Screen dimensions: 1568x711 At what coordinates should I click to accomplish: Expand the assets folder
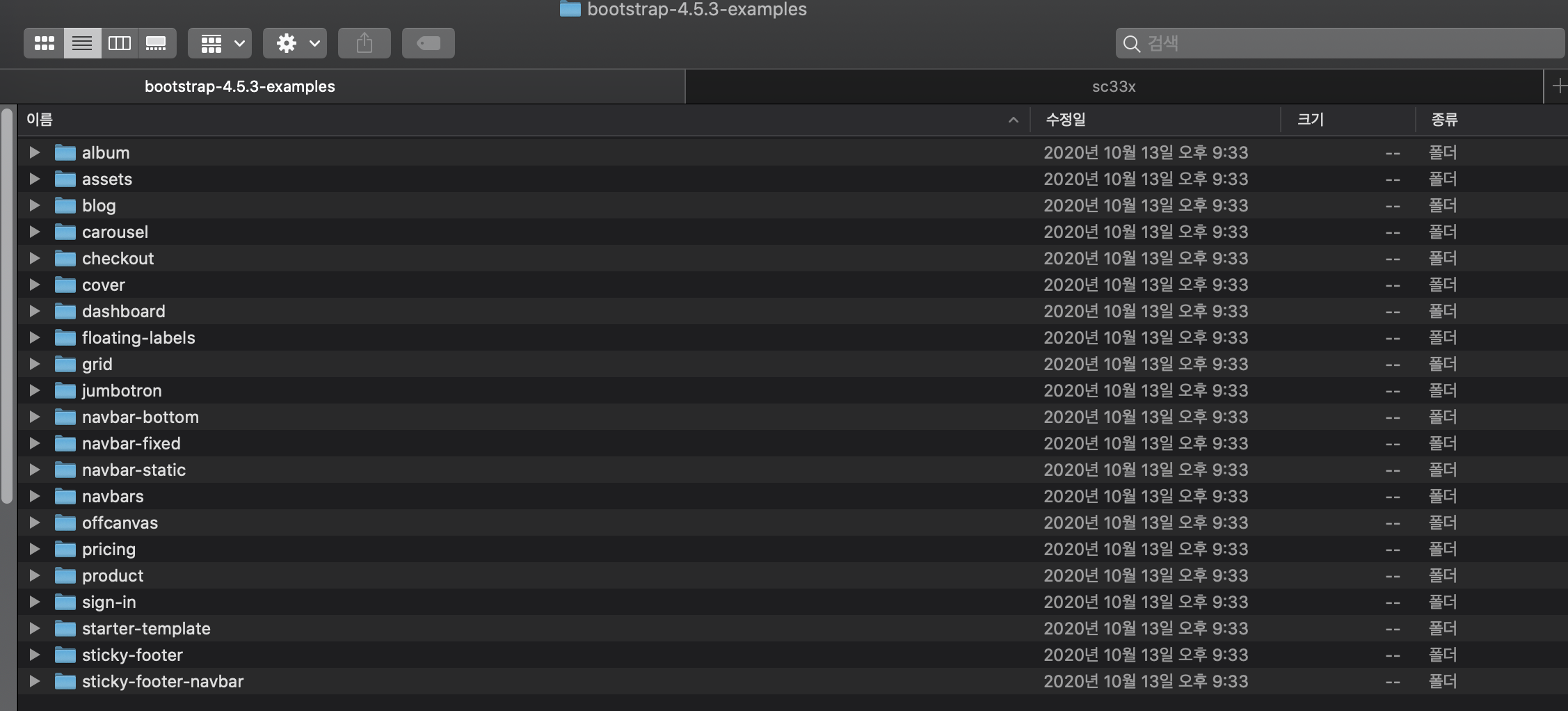(x=34, y=179)
